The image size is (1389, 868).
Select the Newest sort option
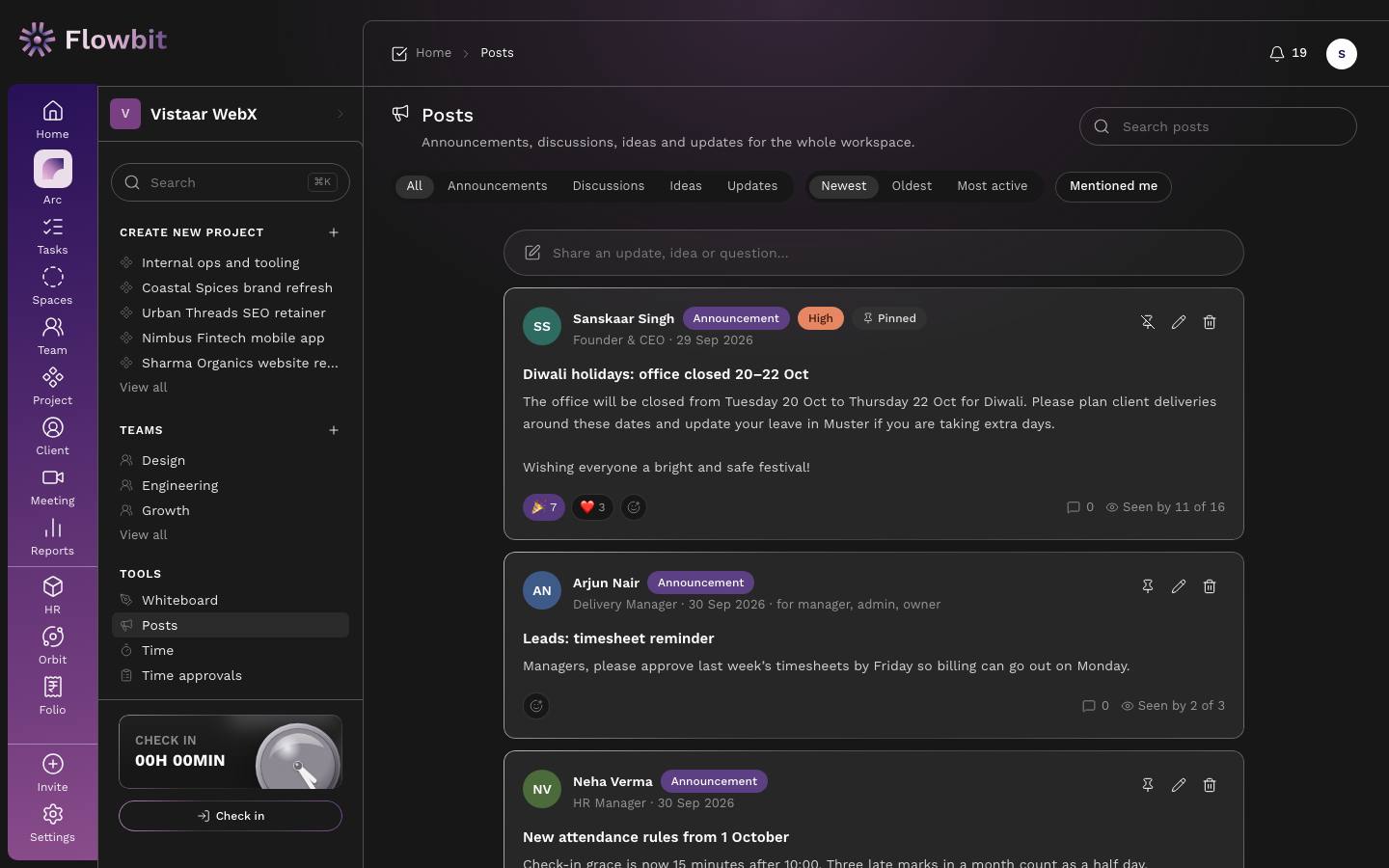[x=843, y=186]
